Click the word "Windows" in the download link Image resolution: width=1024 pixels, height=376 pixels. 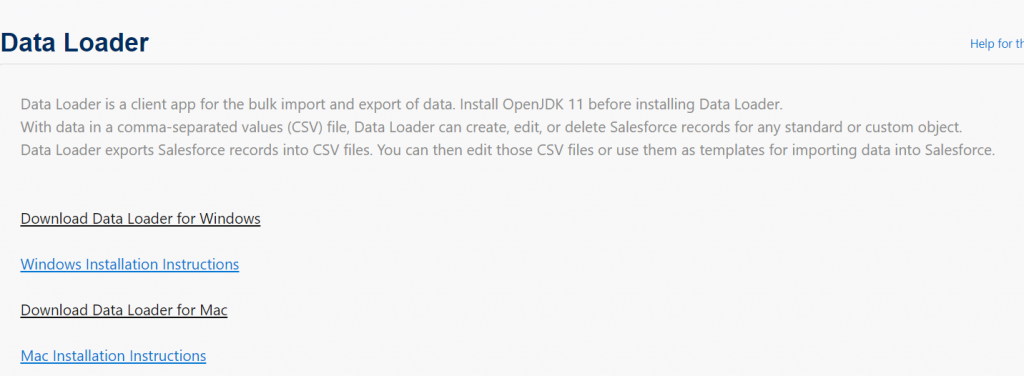(x=230, y=219)
